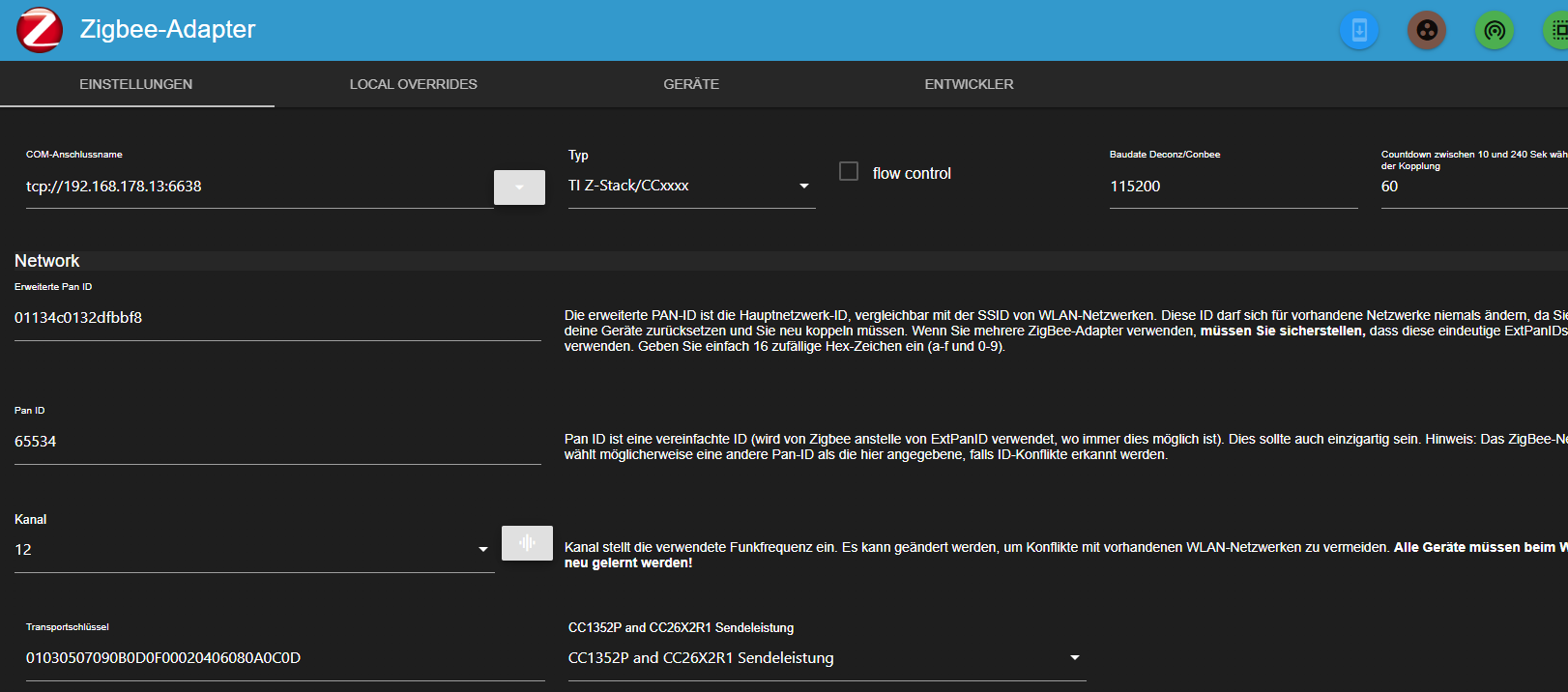Expand the Typ dropdown TI Z-Stack/CCxxxx
Viewport: 1568px width, 692px height.
691,186
